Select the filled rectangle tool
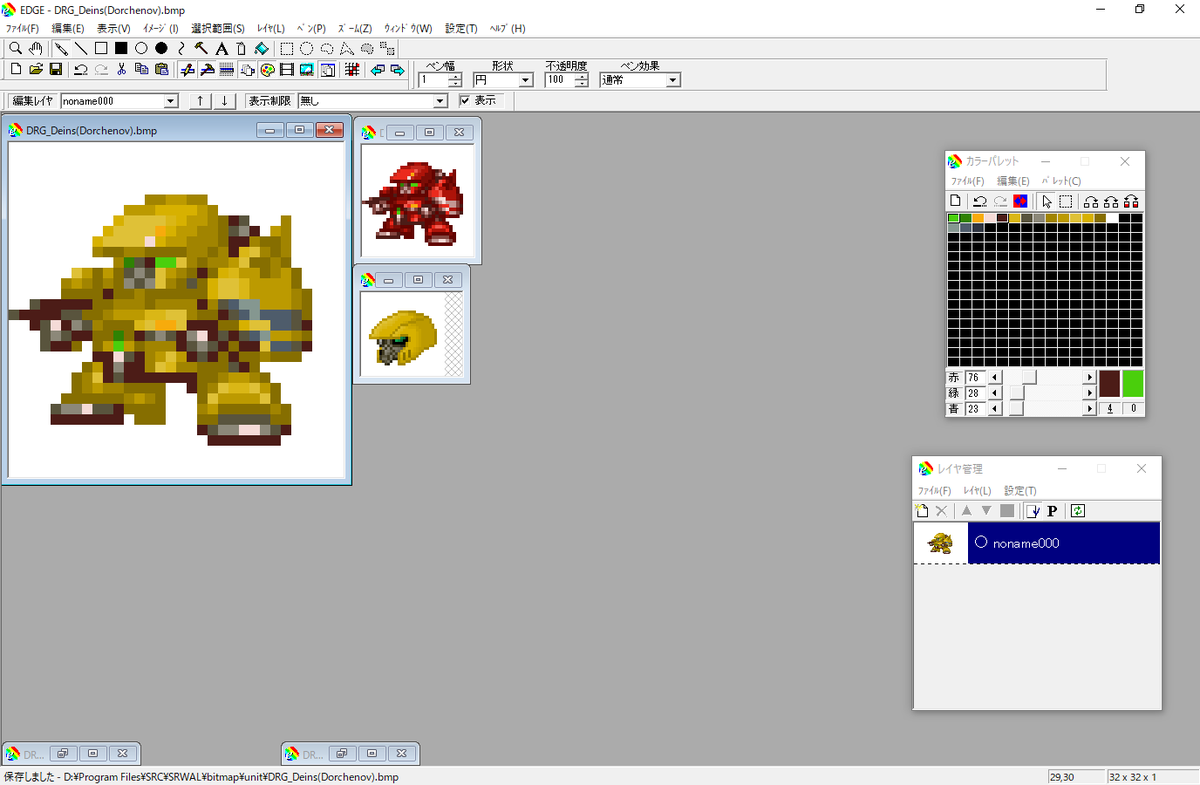Viewport: 1200px width, 785px height. tap(121, 48)
